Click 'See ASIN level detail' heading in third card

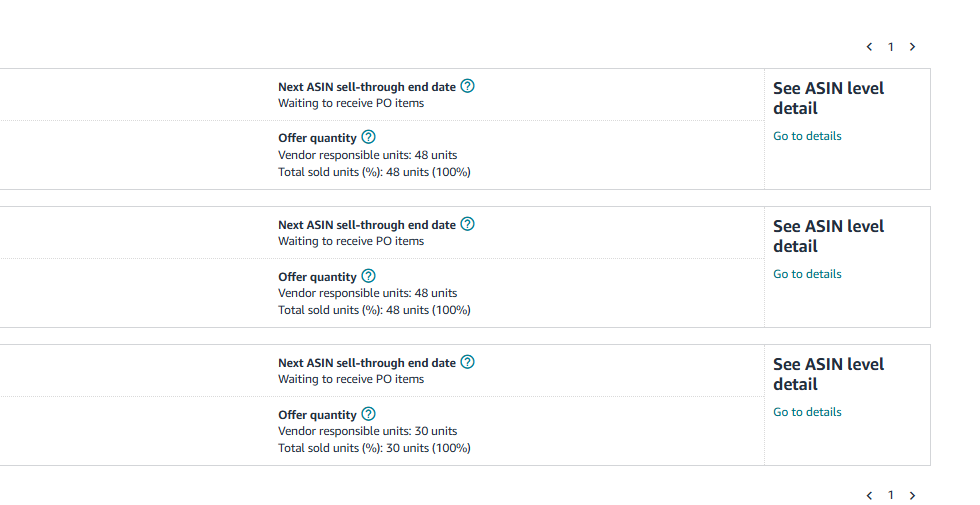coord(828,374)
